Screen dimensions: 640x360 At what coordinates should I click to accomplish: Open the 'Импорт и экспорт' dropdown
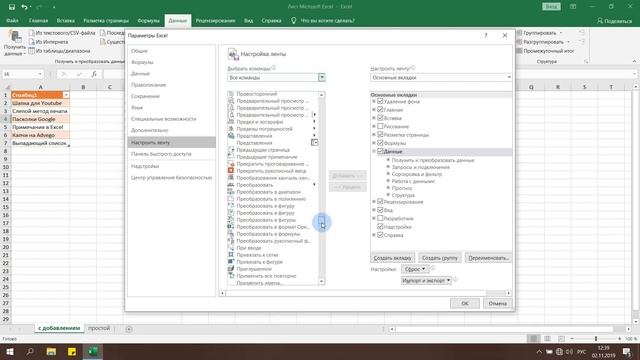426,280
